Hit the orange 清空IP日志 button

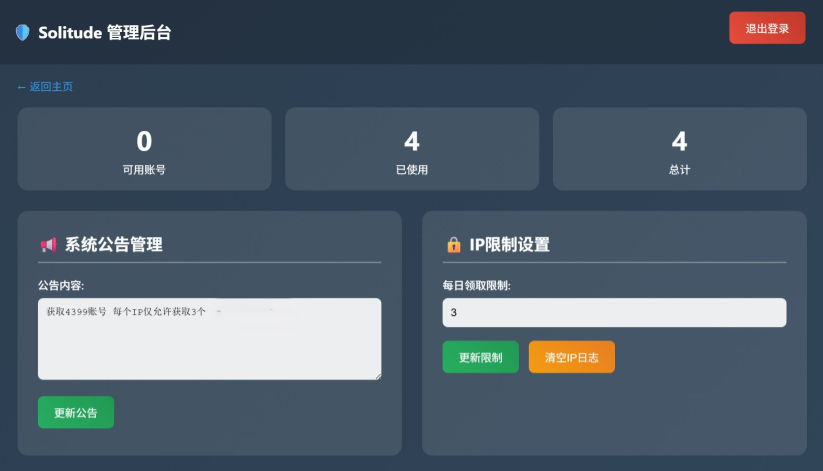(x=571, y=357)
